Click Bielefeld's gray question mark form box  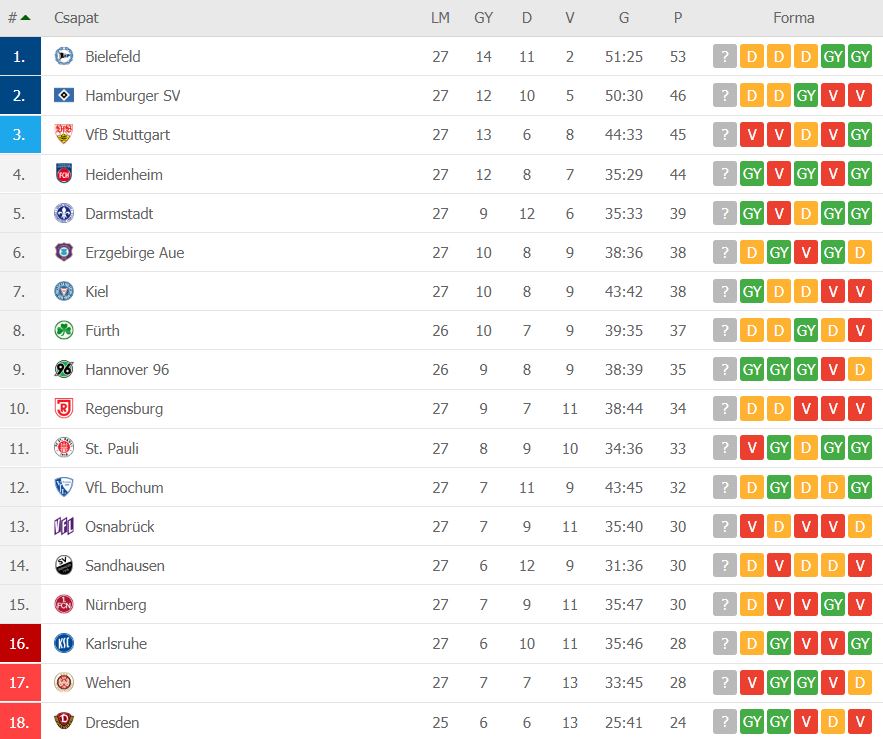point(725,56)
